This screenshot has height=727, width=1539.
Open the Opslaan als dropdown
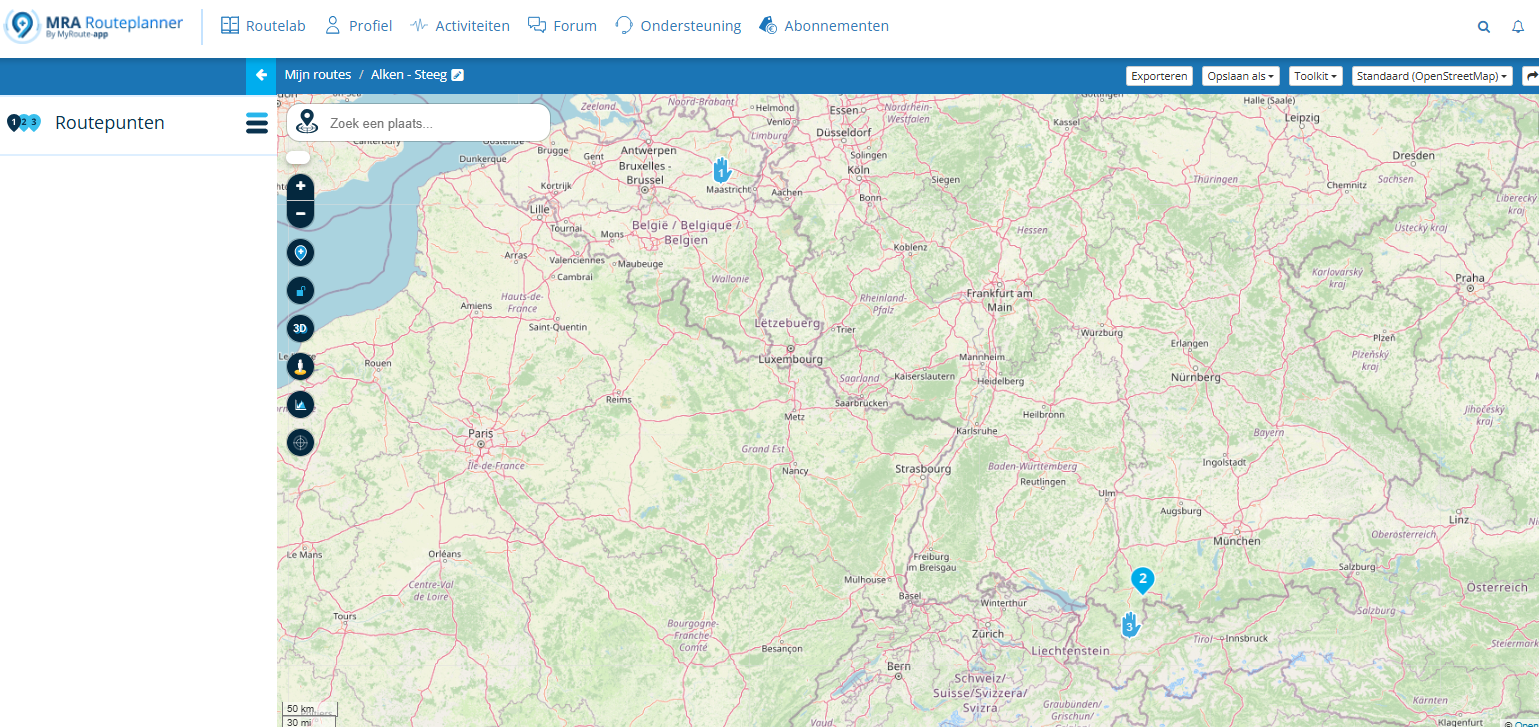coord(1240,76)
